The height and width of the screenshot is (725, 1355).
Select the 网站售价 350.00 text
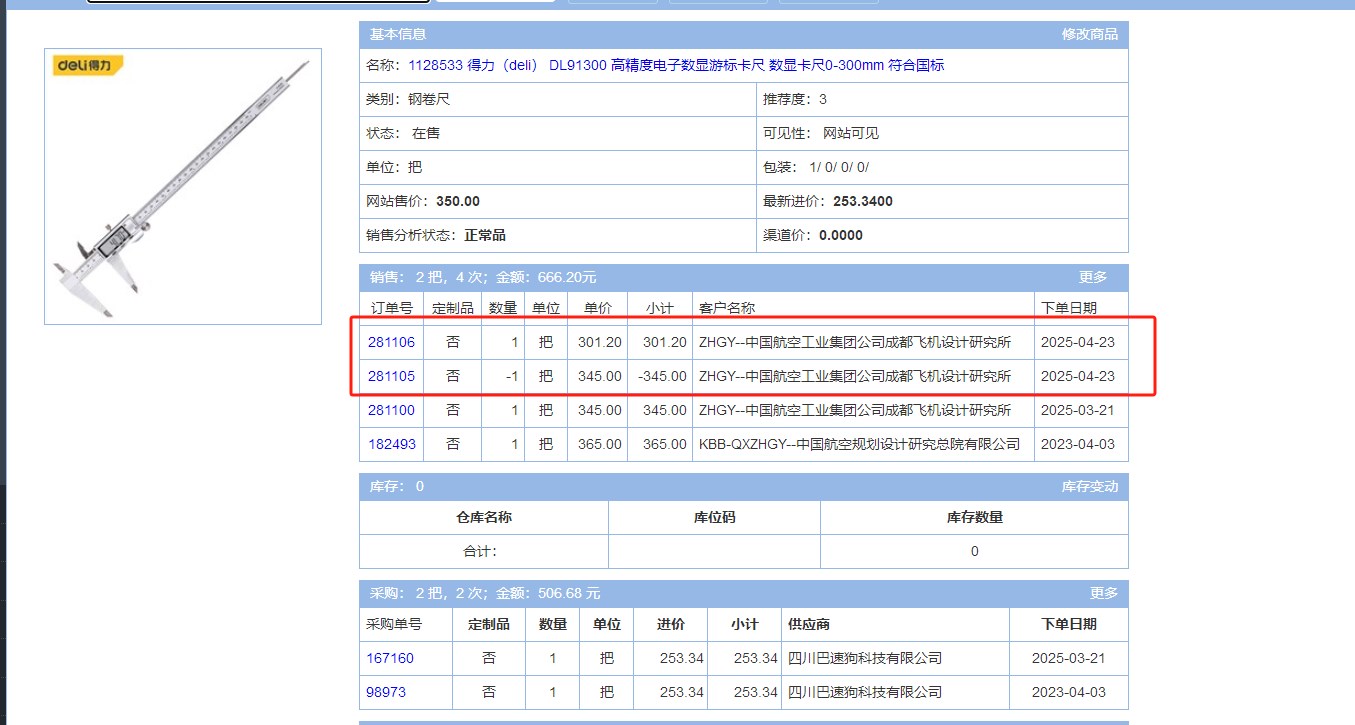pos(423,201)
